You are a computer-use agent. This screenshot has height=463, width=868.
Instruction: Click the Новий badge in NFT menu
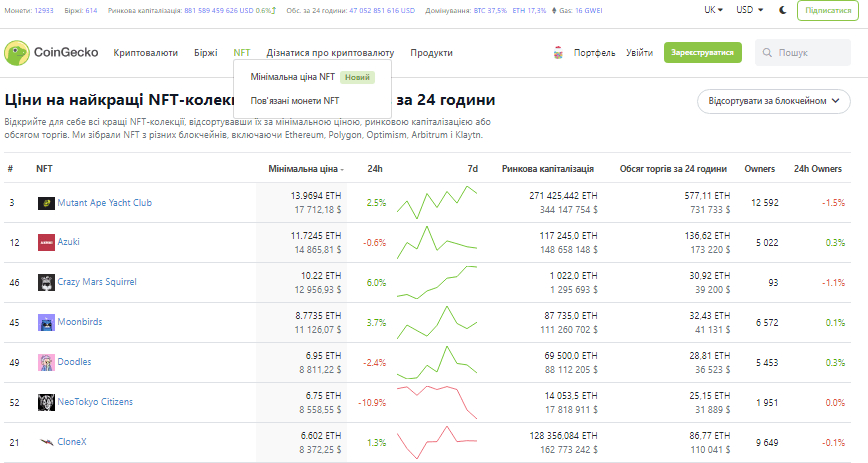(357, 77)
